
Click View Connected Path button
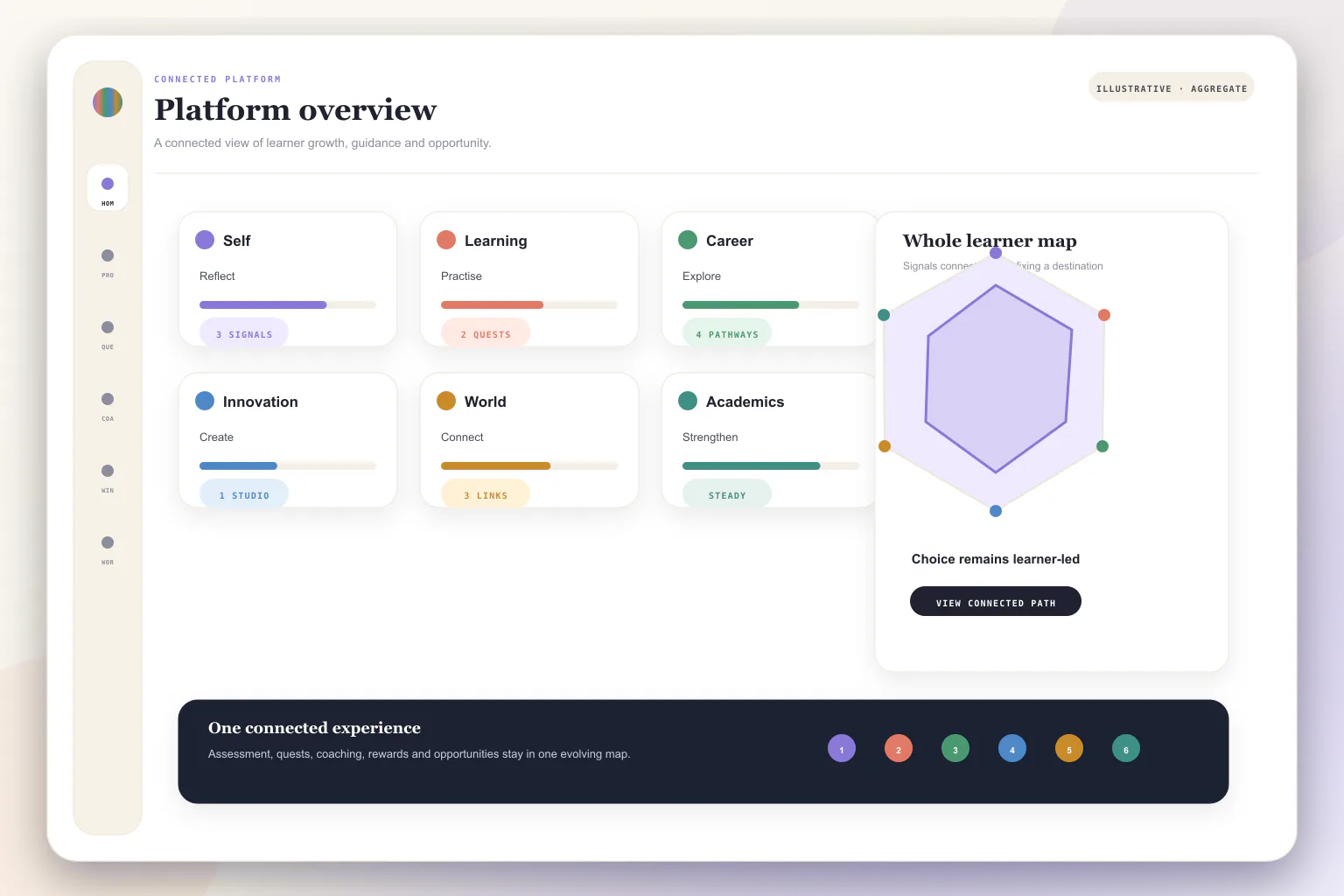[996, 601]
